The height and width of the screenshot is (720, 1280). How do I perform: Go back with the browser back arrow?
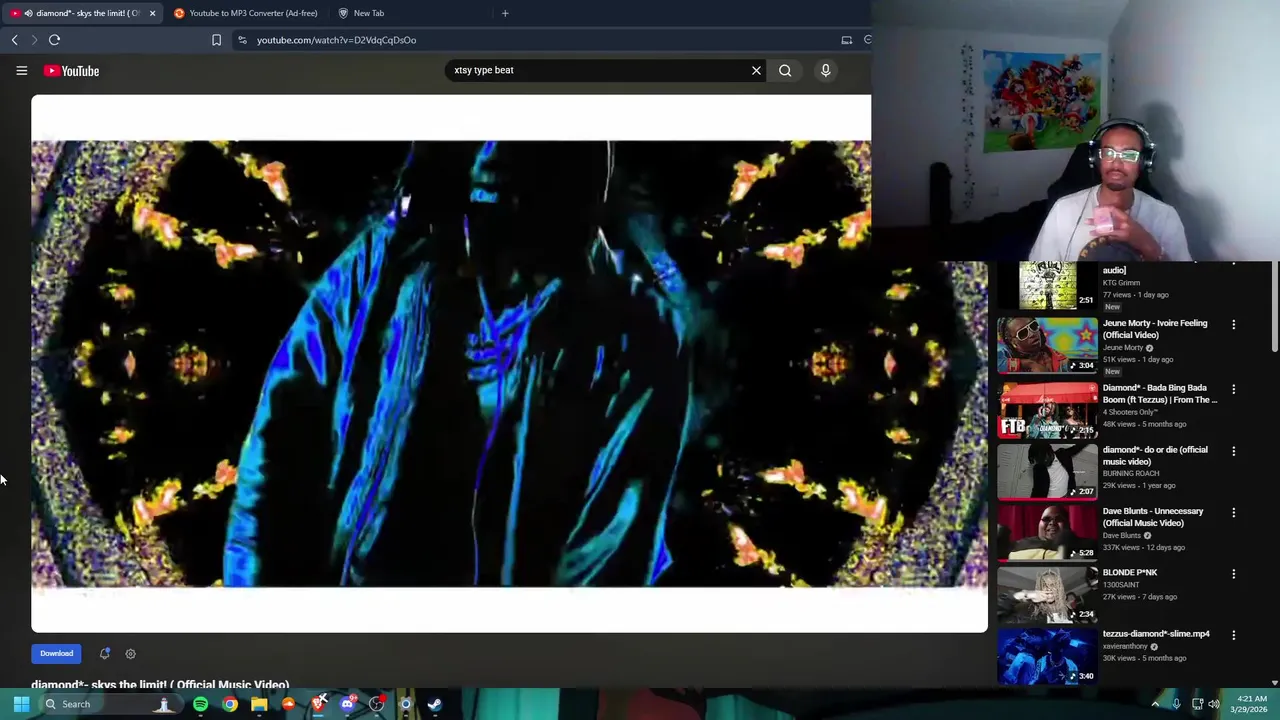(14, 40)
